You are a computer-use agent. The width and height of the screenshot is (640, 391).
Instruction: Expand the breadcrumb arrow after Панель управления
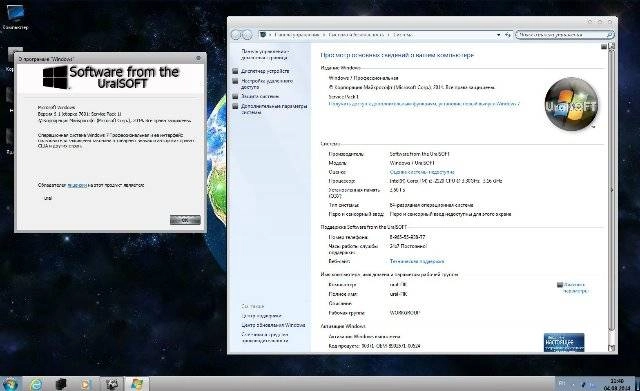(324, 35)
